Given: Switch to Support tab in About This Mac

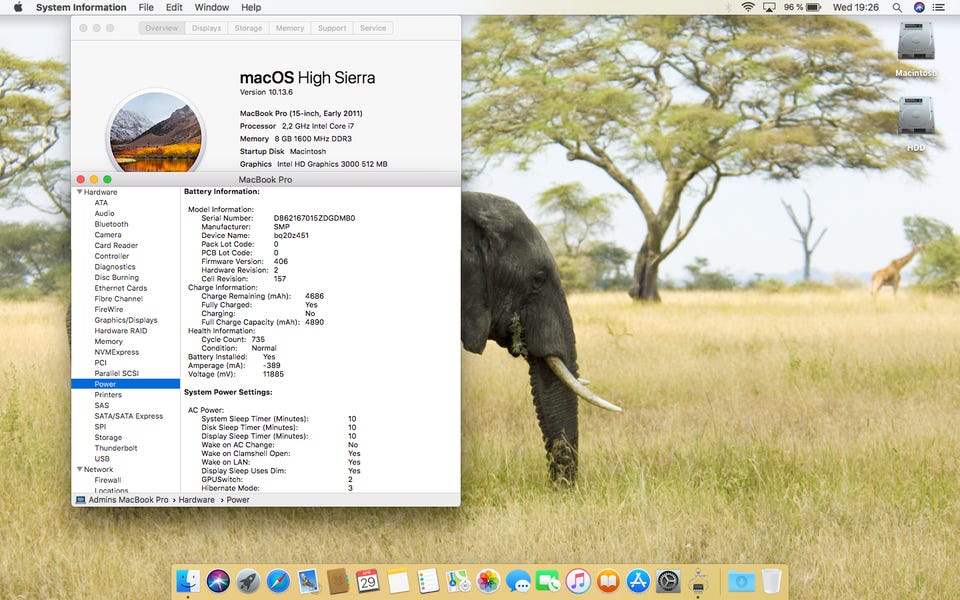Looking at the screenshot, I should (332, 28).
